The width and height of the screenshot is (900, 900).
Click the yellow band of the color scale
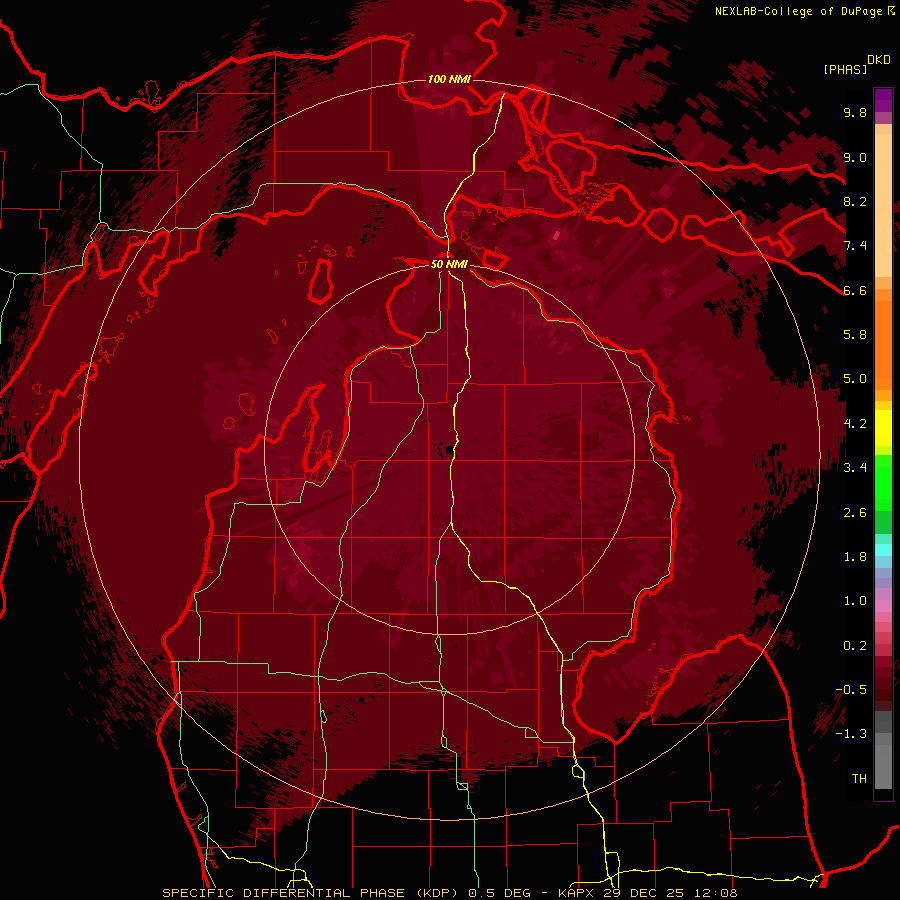pyautogui.click(x=883, y=428)
